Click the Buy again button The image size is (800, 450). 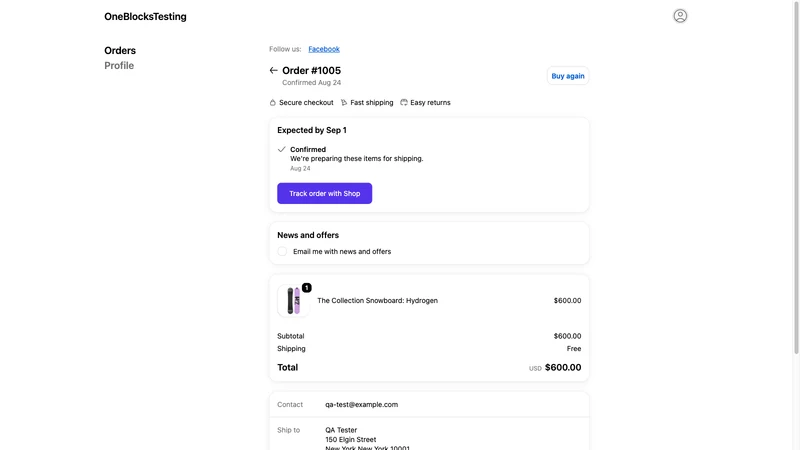568,76
